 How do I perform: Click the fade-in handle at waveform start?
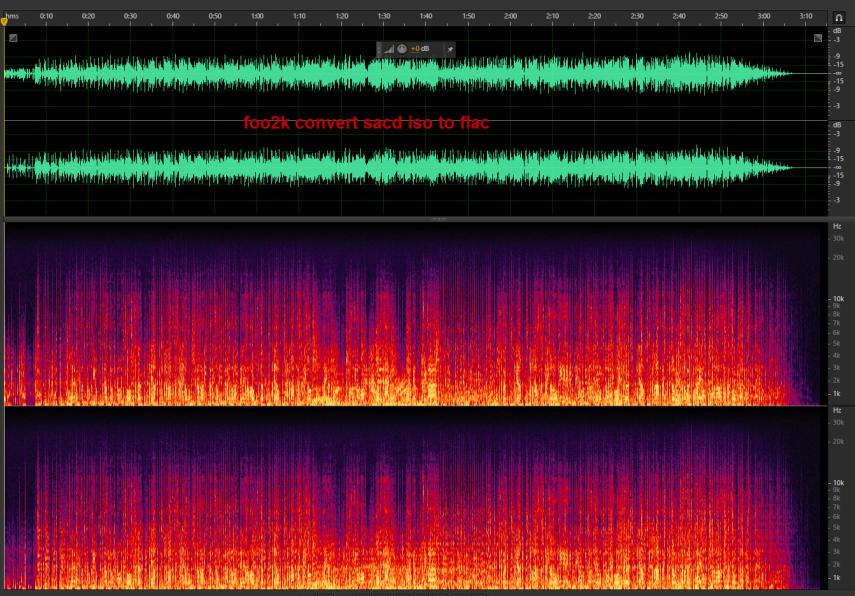(13, 38)
